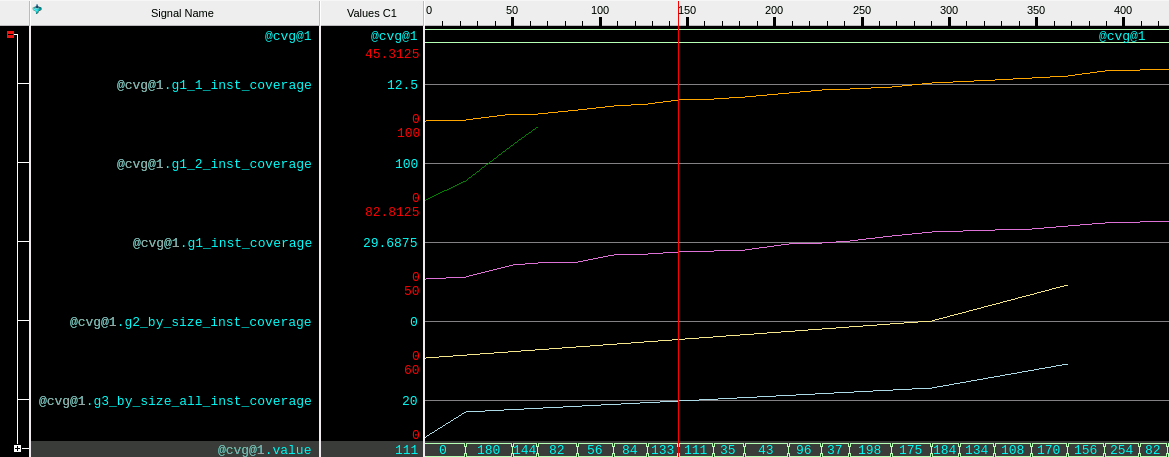Click the Signal Name column header
The image size is (1169, 457).
(x=182, y=13)
